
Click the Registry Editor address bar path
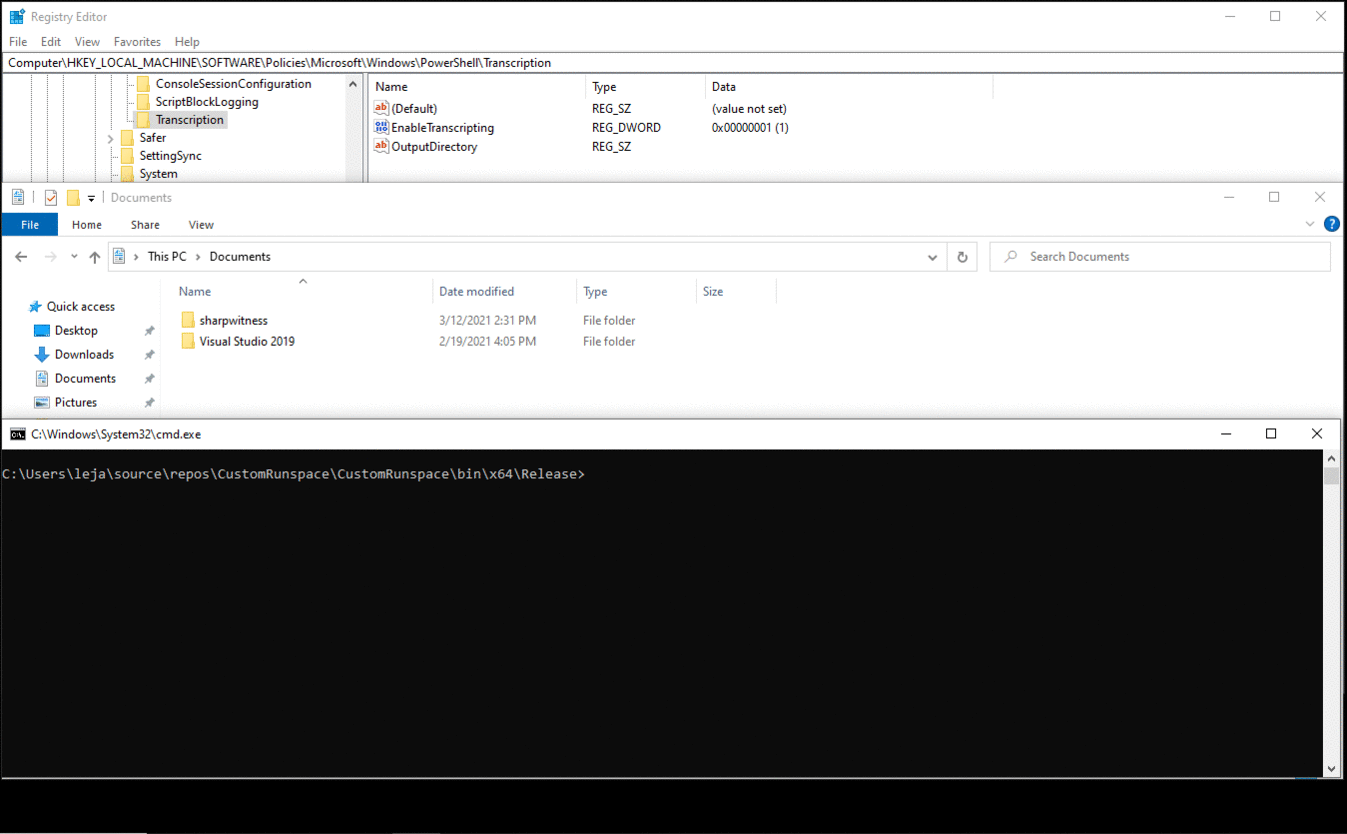673,62
